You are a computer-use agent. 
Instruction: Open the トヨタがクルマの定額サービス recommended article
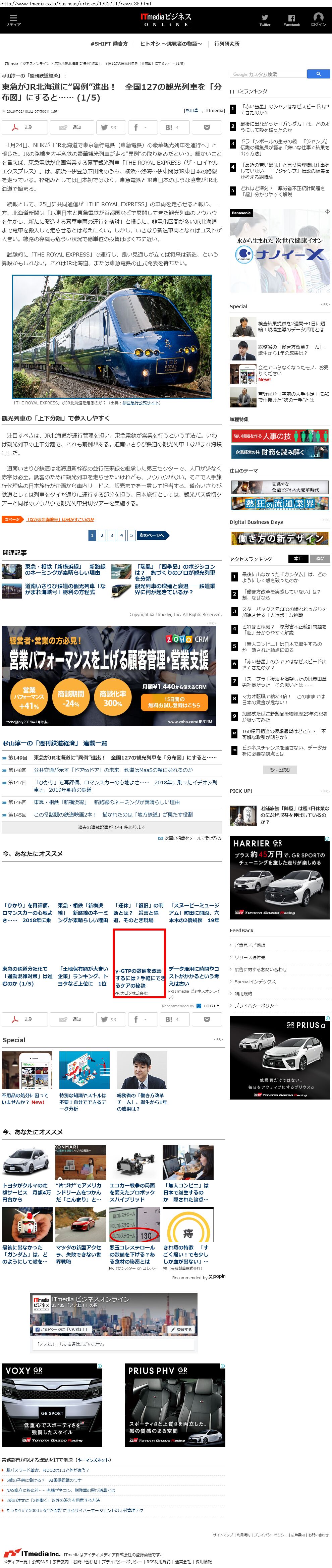(26, 1193)
